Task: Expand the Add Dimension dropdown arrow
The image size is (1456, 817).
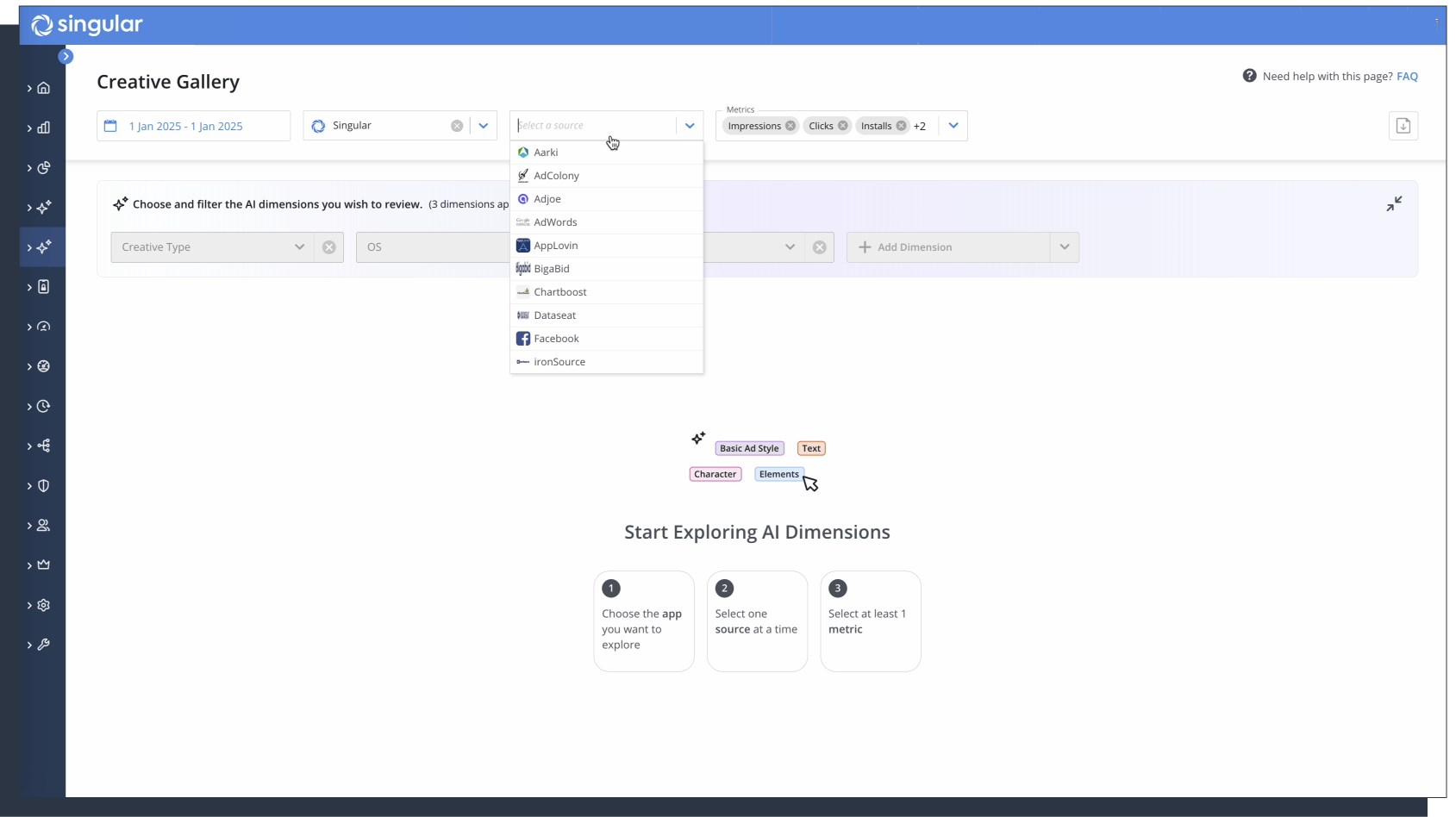Action: [x=1065, y=247]
